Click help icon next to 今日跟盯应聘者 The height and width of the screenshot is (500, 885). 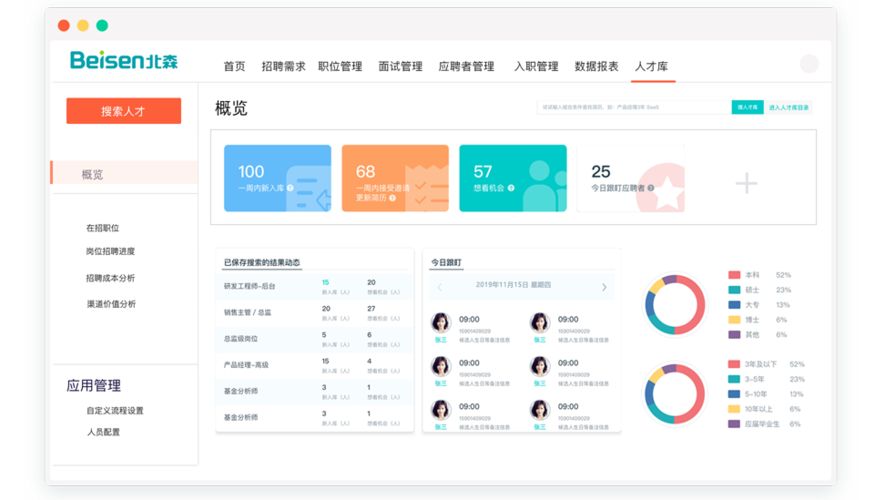point(650,188)
